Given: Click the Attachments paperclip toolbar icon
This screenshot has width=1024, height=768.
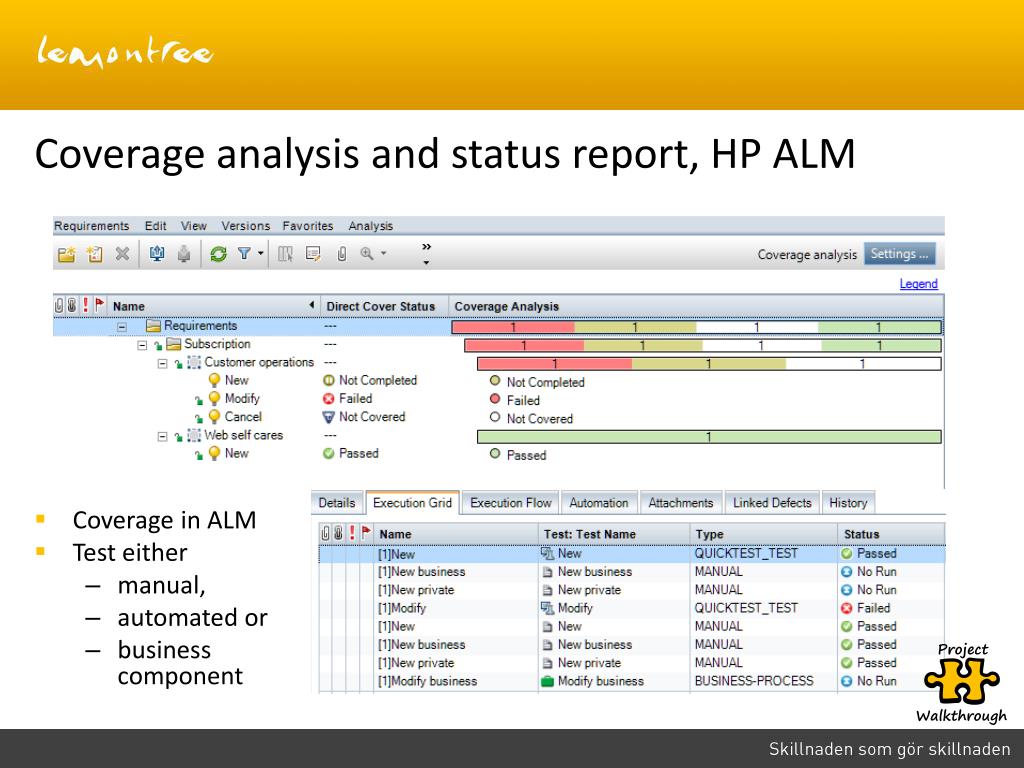Looking at the screenshot, I should [342, 254].
